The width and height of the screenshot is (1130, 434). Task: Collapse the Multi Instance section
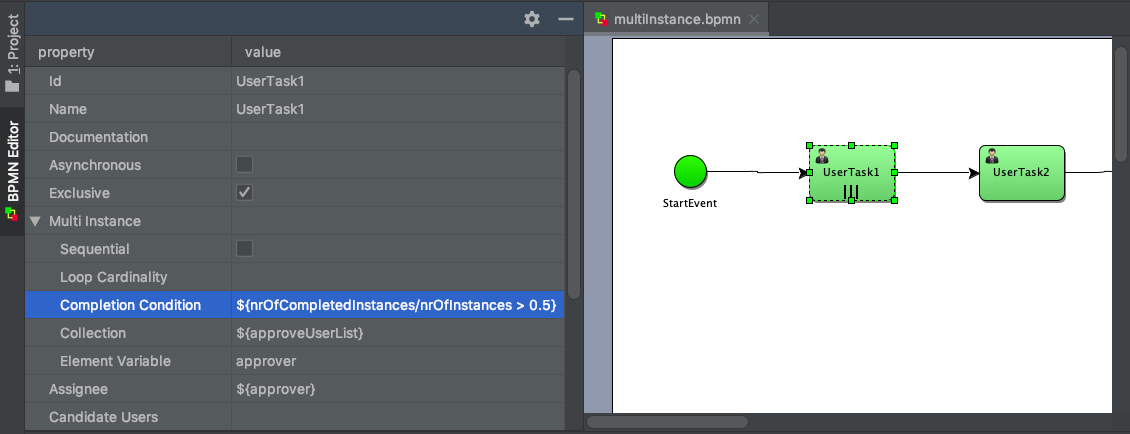(35, 221)
